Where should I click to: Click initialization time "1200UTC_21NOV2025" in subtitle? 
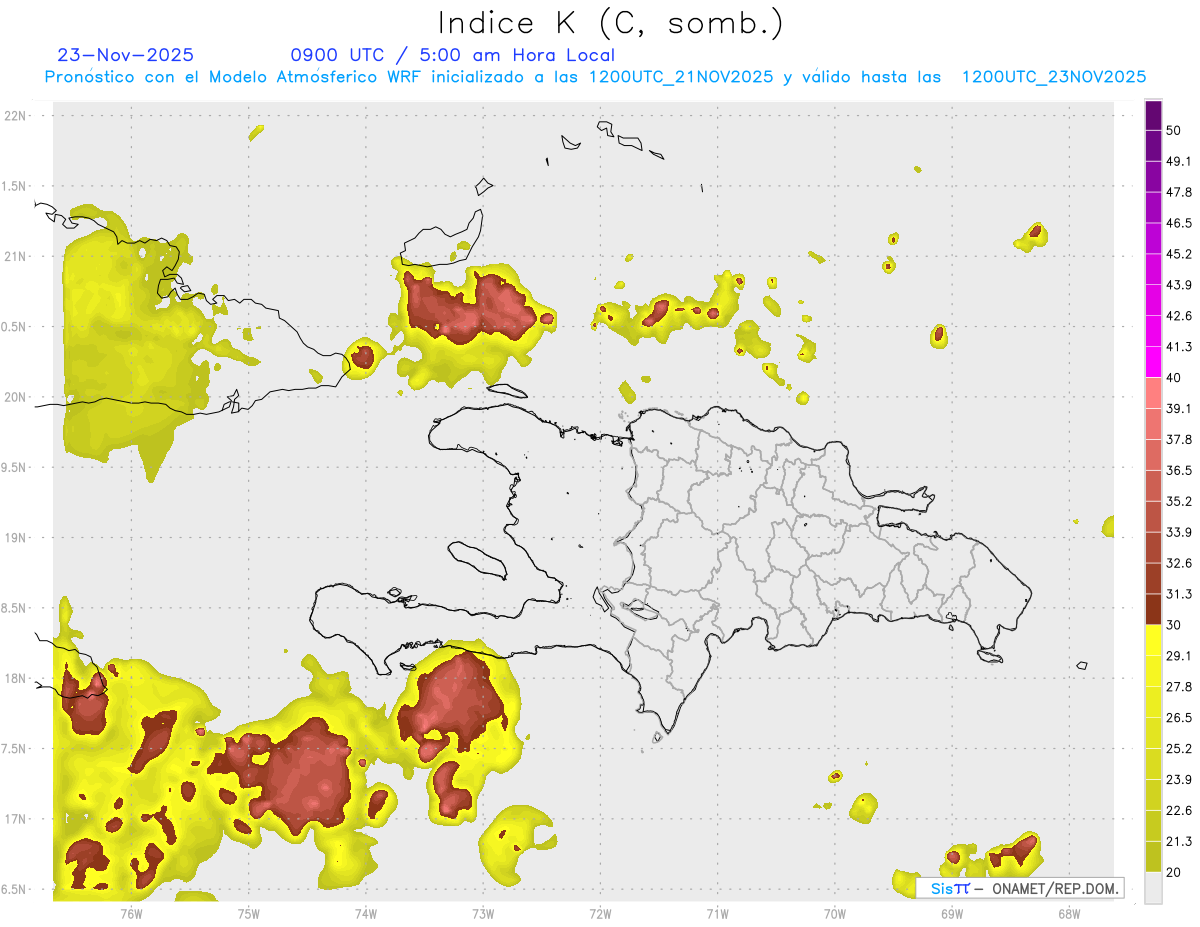[681, 77]
